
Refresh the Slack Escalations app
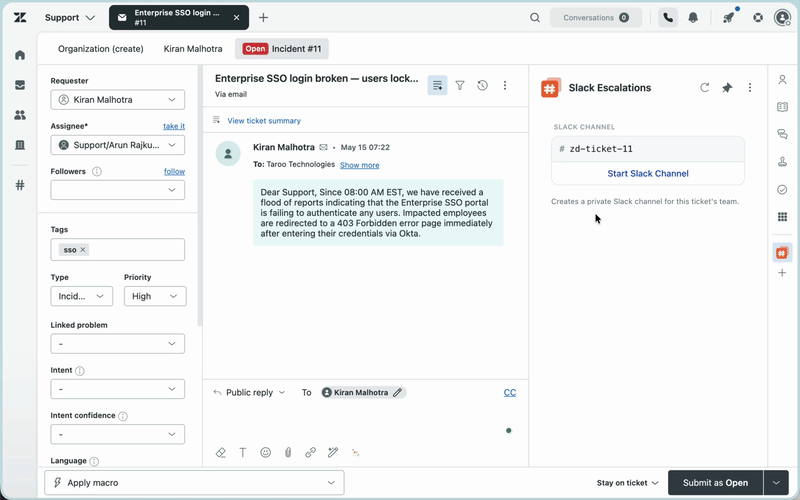[x=705, y=88]
